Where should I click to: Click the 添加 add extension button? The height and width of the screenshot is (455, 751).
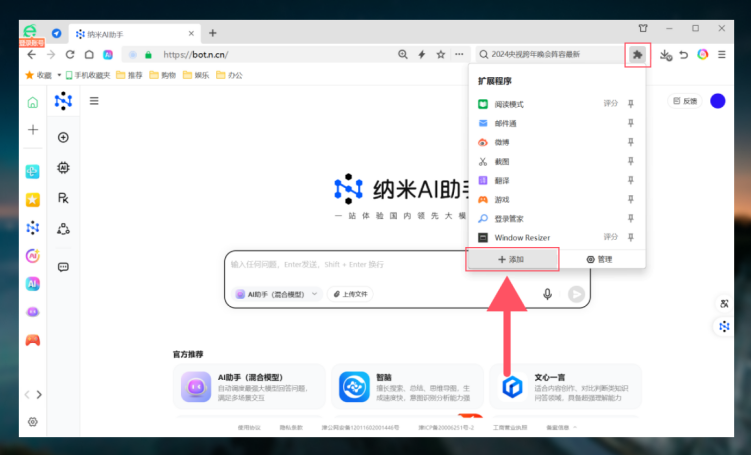pyautogui.click(x=512, y=259)
